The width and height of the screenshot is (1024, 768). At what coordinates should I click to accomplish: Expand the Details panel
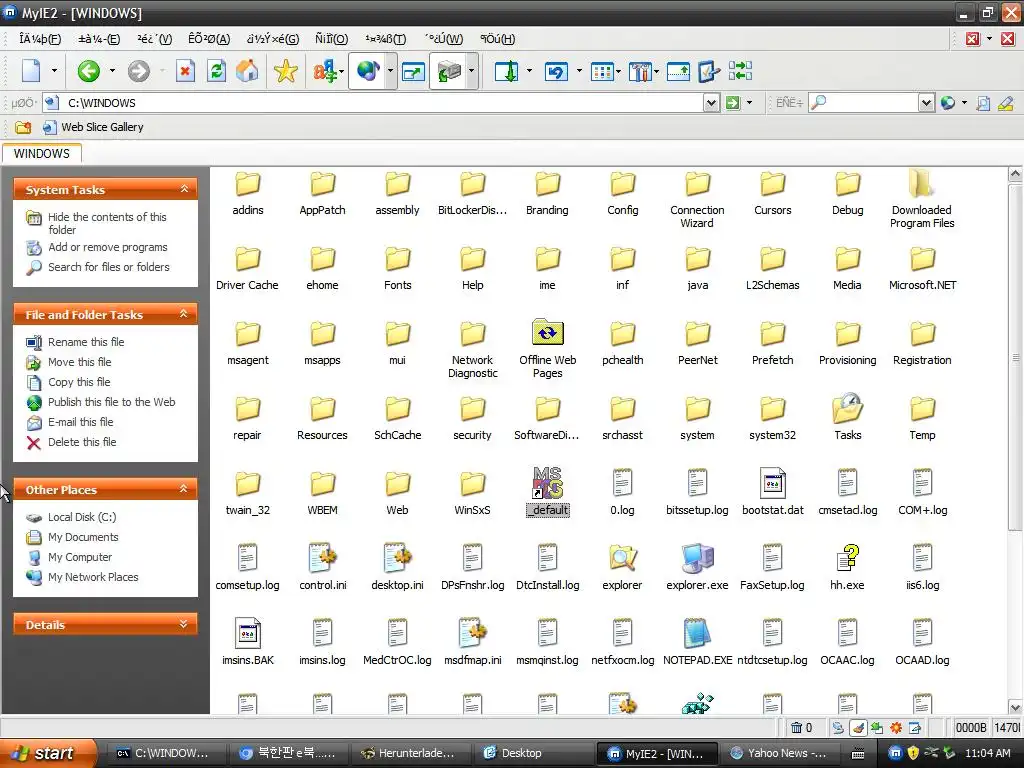[184, 624]
